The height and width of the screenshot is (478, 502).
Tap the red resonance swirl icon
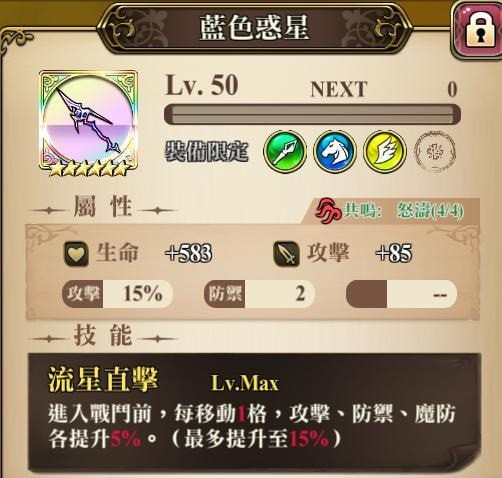(x=328, y=211)
